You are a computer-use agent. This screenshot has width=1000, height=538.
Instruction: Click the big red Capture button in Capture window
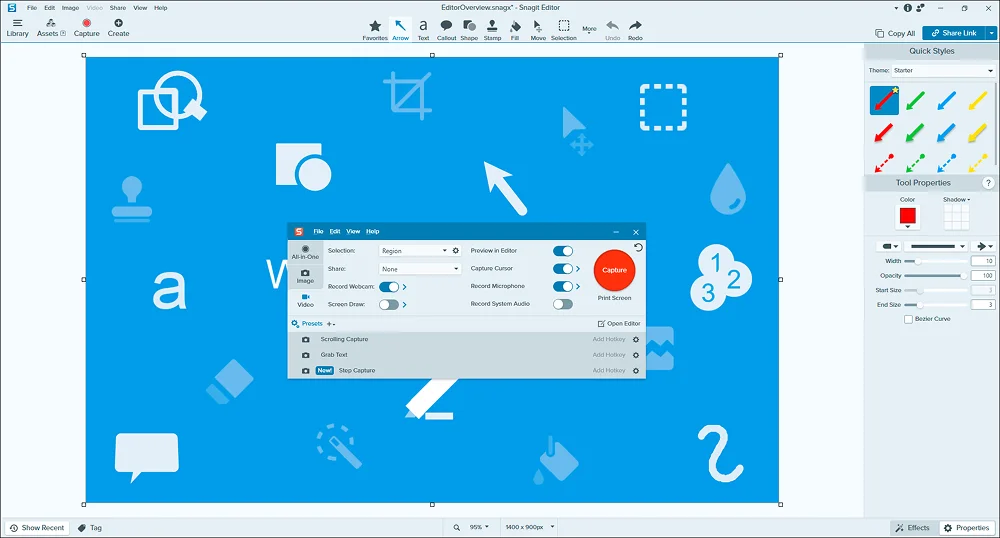tap(614, 270)
